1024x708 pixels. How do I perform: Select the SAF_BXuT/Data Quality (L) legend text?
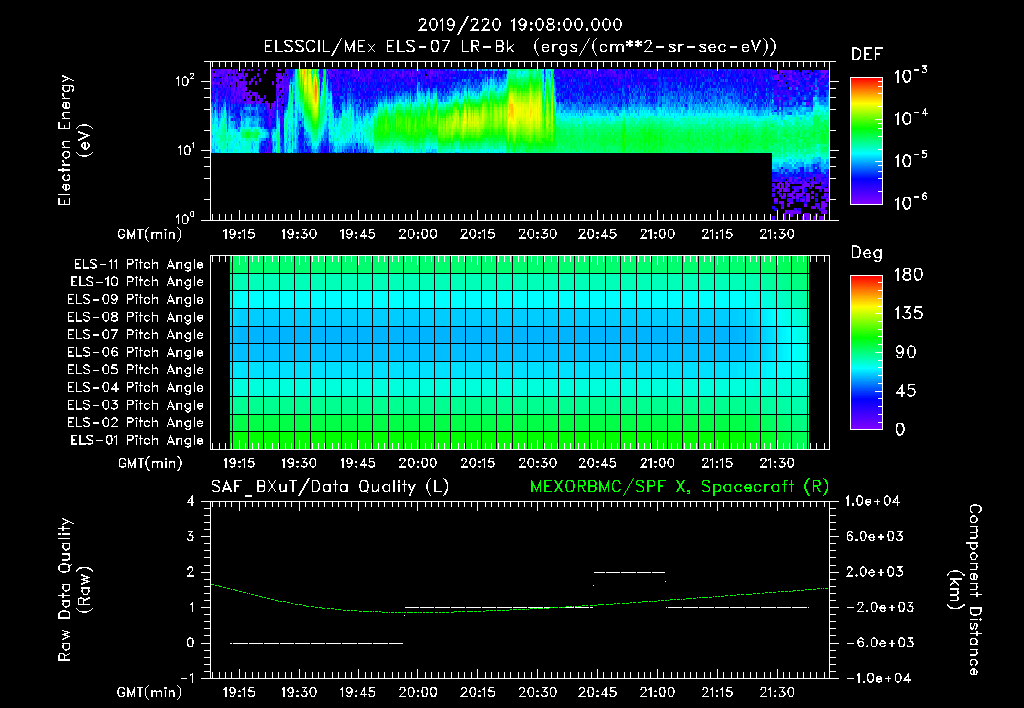[x=330, y=487]
